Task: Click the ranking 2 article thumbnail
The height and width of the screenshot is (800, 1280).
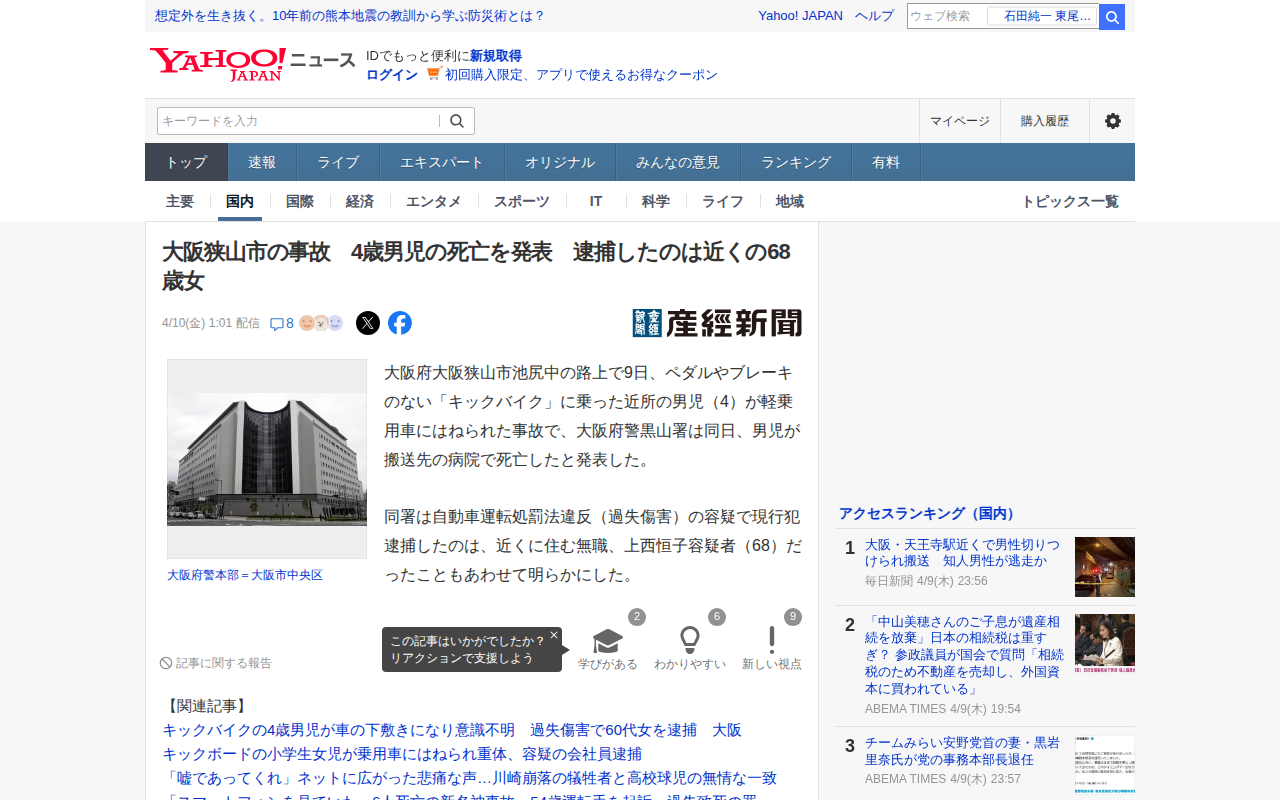Action: (1105, 644)
